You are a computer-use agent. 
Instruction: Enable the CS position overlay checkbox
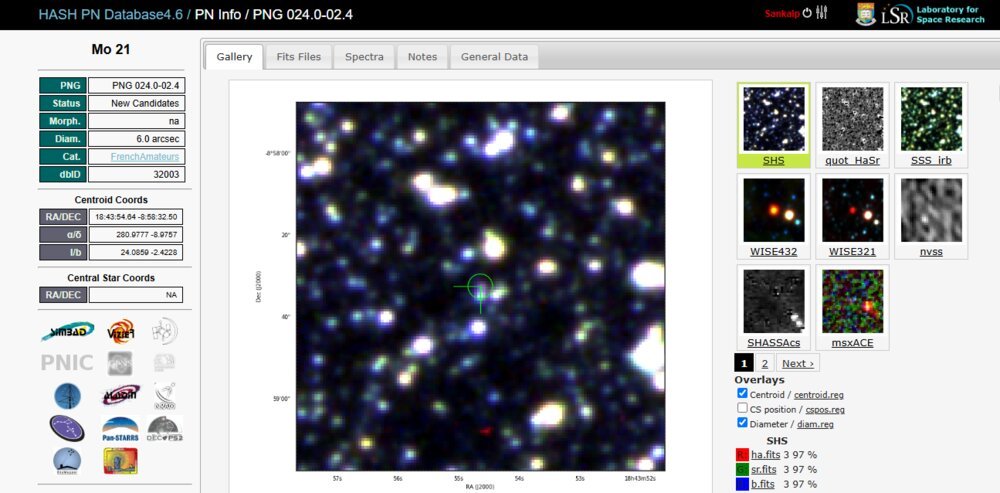(x=742, y=408)
